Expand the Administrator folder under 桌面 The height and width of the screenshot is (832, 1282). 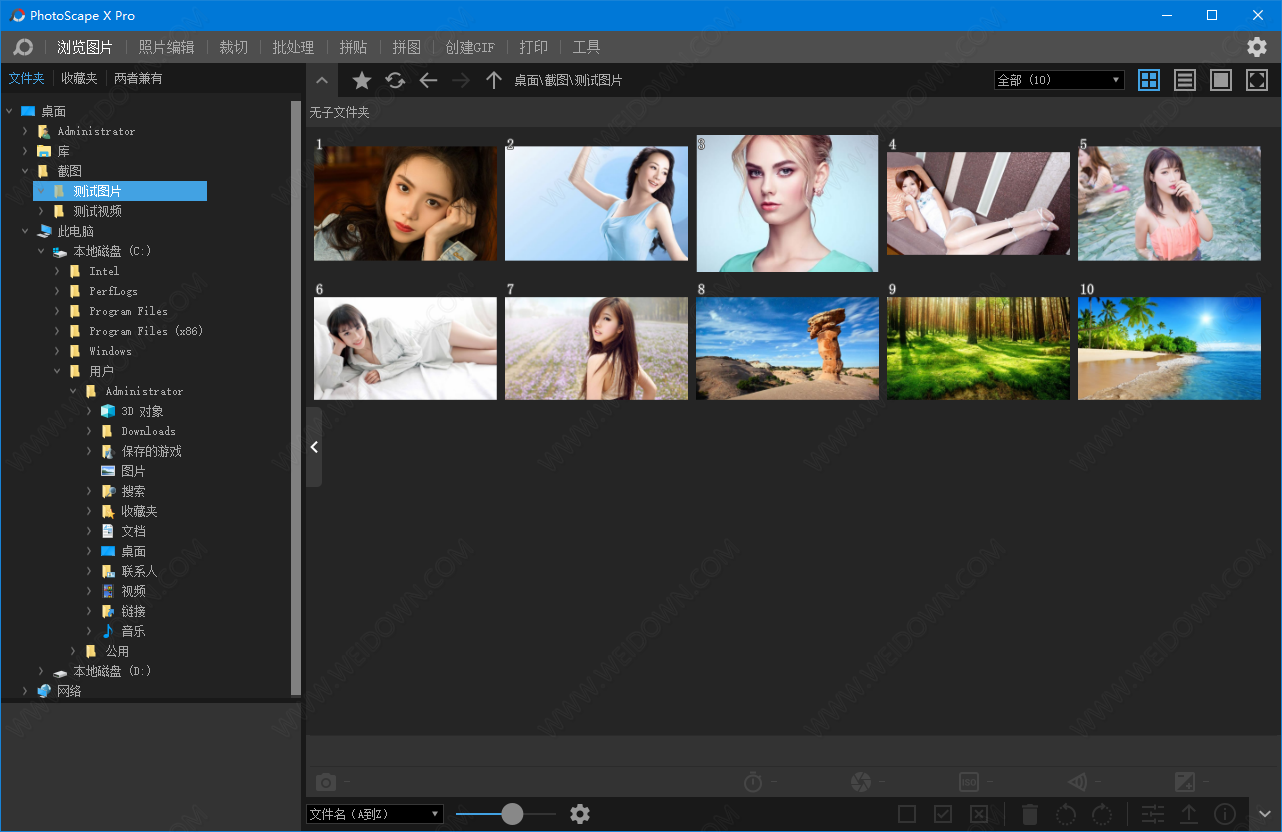point(25,131)
